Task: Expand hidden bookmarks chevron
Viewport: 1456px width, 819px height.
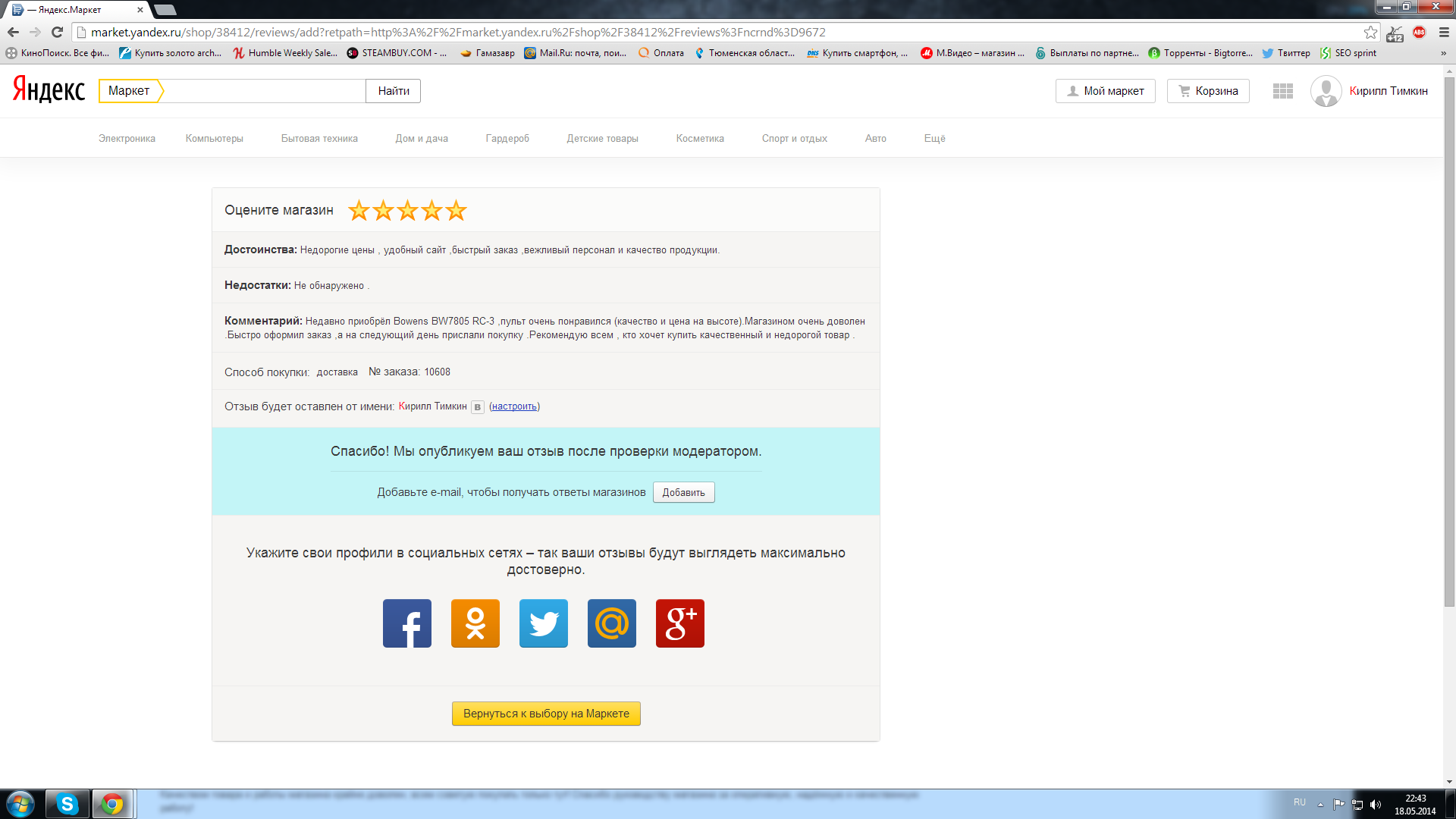Action: point(1443,53)
